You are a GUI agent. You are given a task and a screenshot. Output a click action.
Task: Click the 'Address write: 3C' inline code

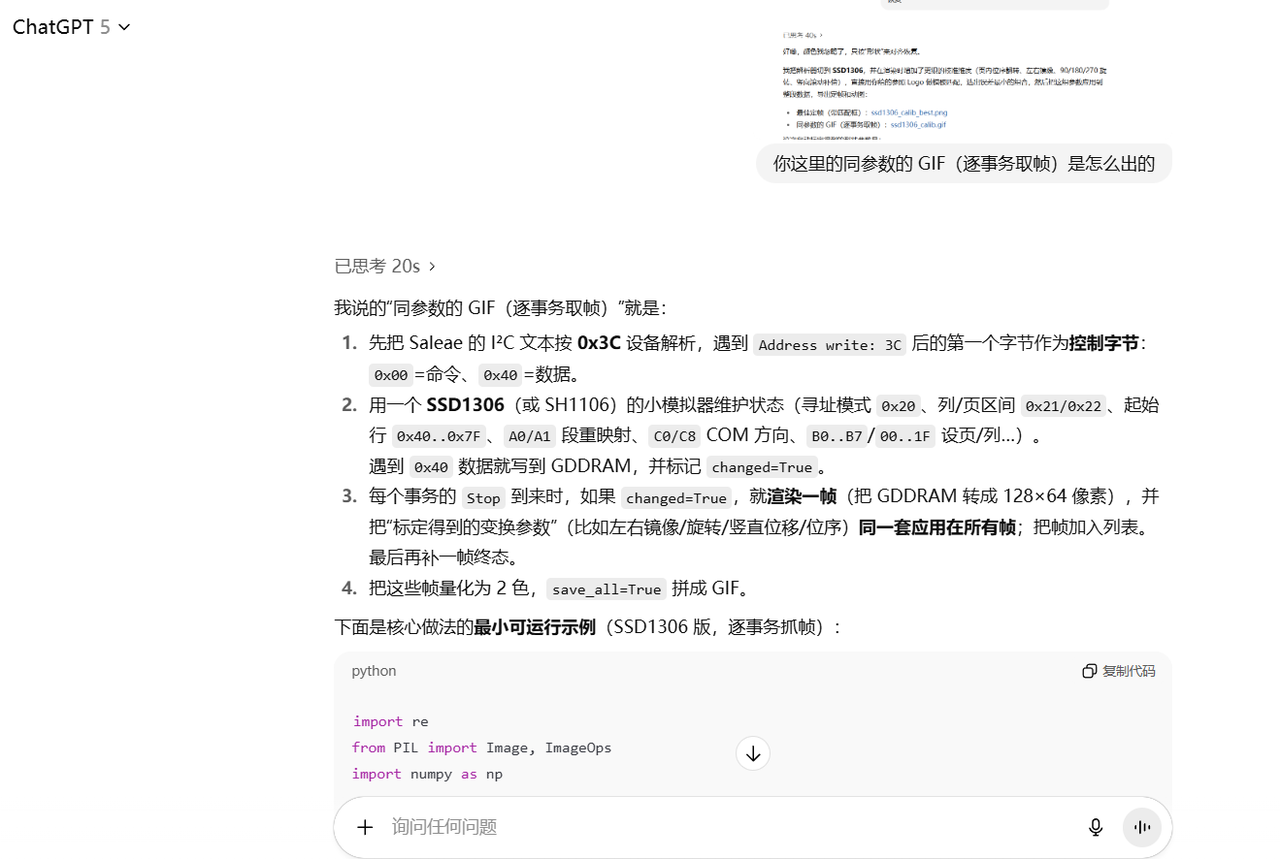point(829,345)
